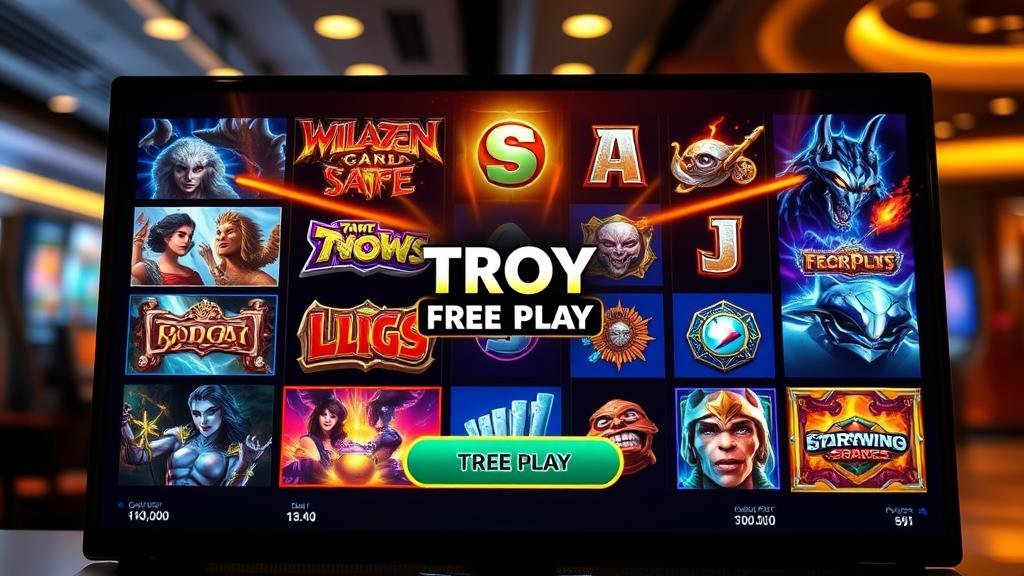Open the blue-skinned goddess thumbnail
This screenshot has width=1024, height=576.
pos(197,435)
